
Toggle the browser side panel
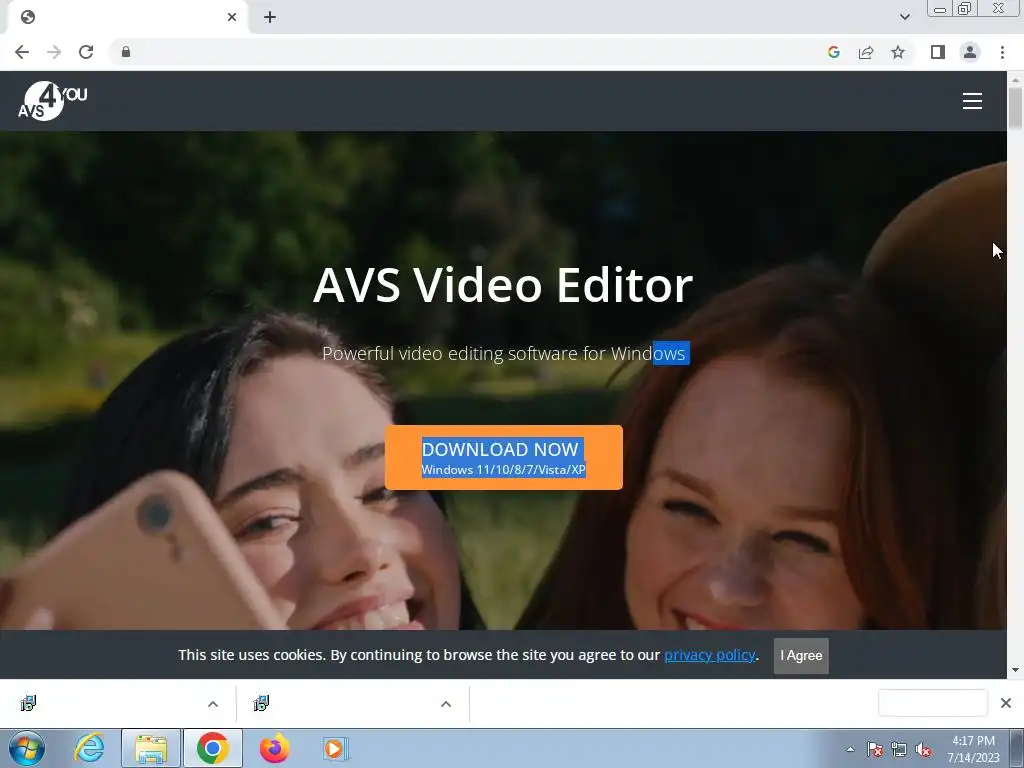pos(938,52)
